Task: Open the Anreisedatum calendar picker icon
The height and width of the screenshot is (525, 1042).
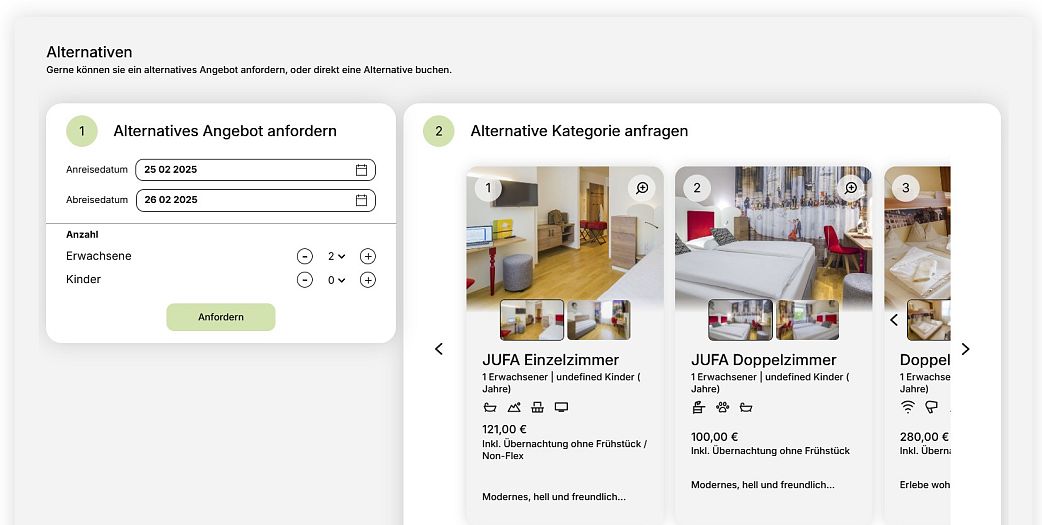Action: click(361, 170)
